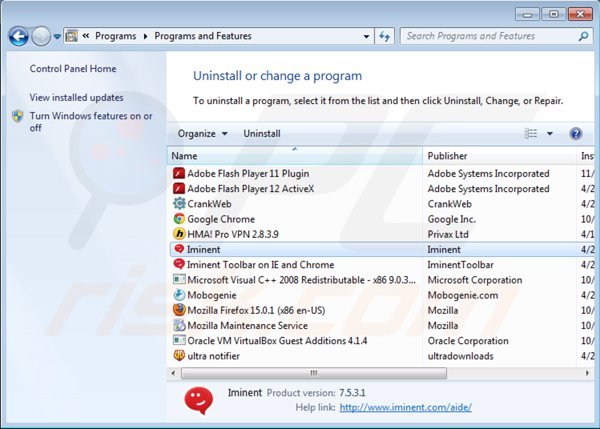The width and height of the screenshot is (600, 429).
Task: Open View installed updates link
Action: click(77, 98)
